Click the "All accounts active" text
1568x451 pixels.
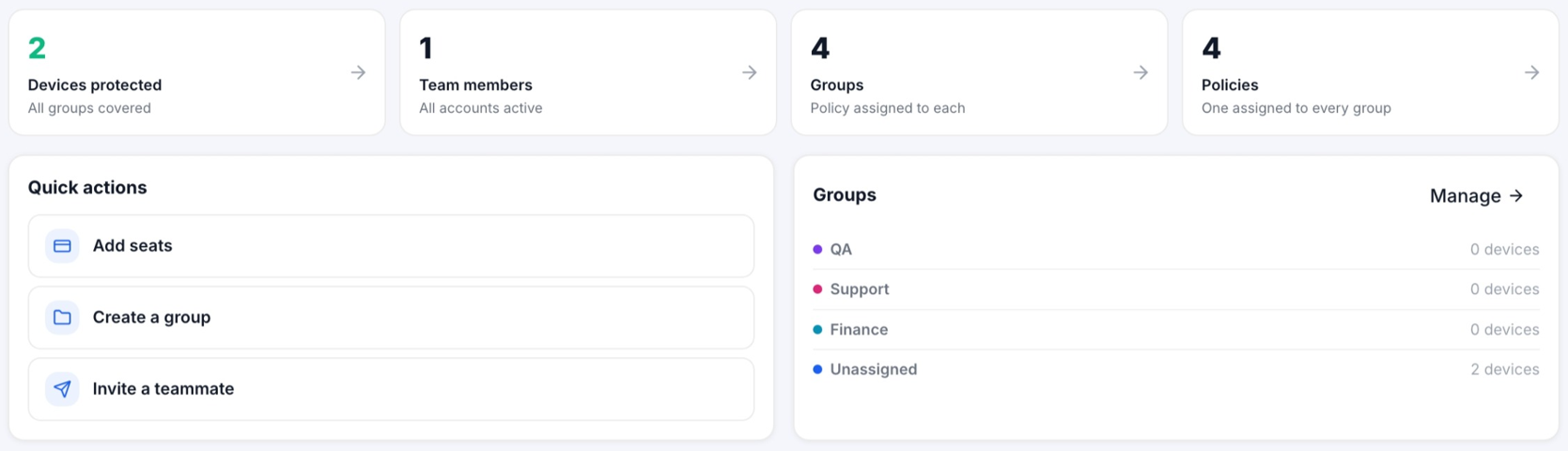481,108
